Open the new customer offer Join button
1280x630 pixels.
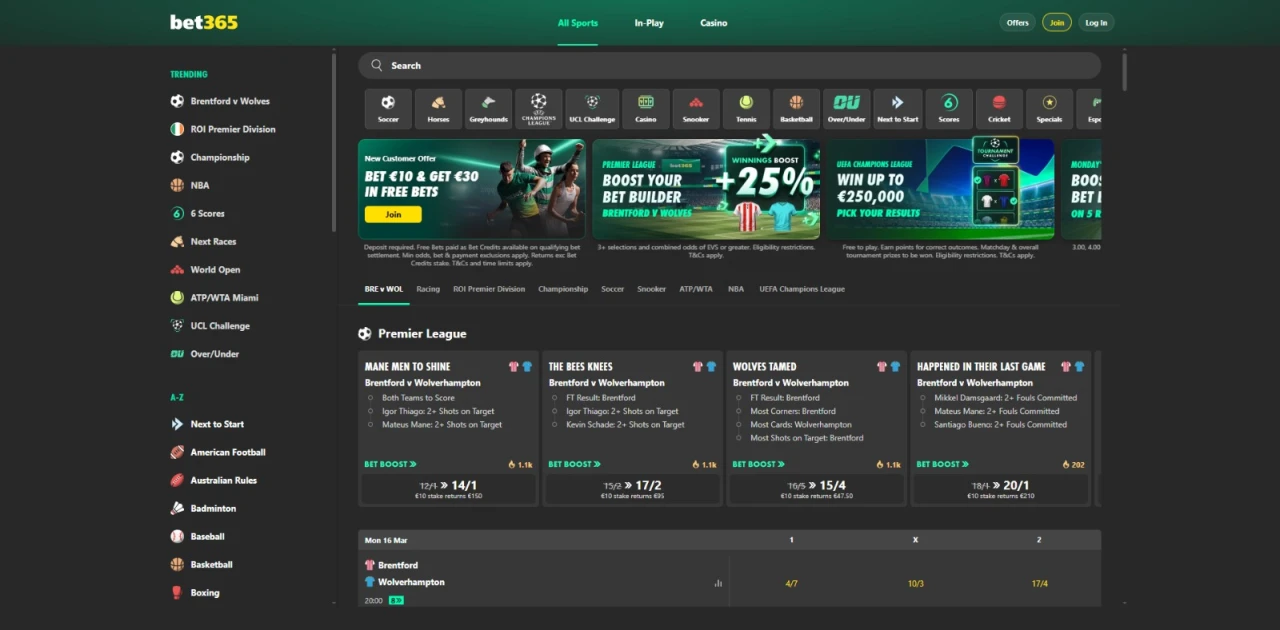pyautogui.click(x=392, y=214)
